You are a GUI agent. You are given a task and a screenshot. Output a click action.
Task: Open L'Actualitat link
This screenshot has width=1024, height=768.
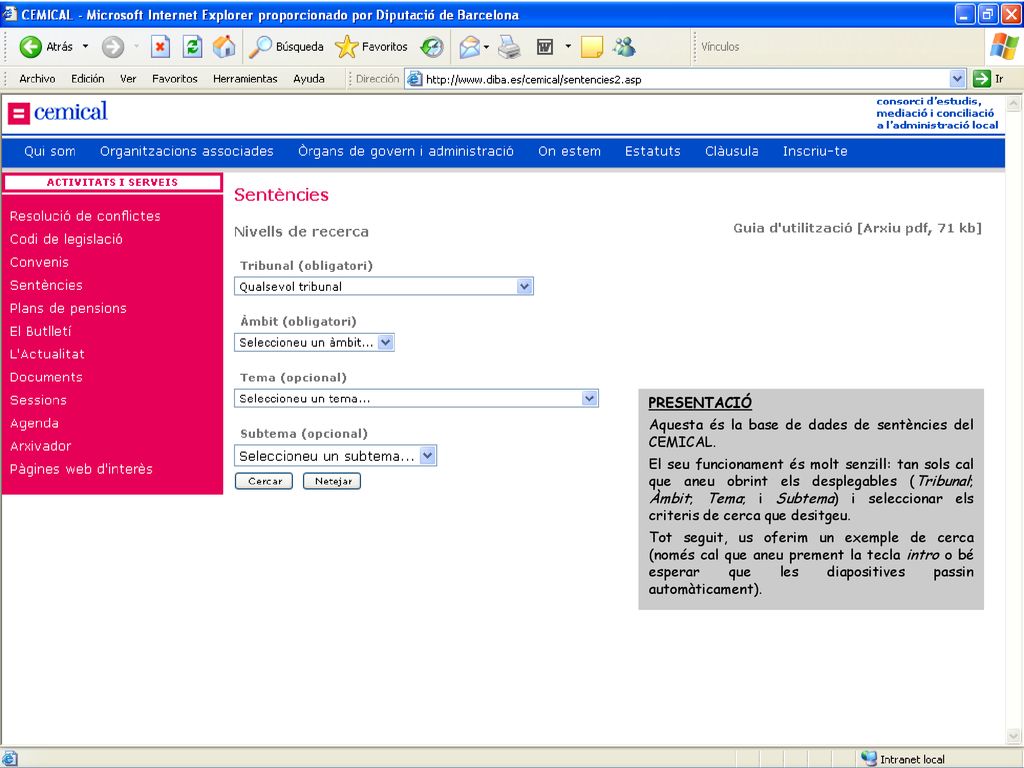tap(47, 354)
